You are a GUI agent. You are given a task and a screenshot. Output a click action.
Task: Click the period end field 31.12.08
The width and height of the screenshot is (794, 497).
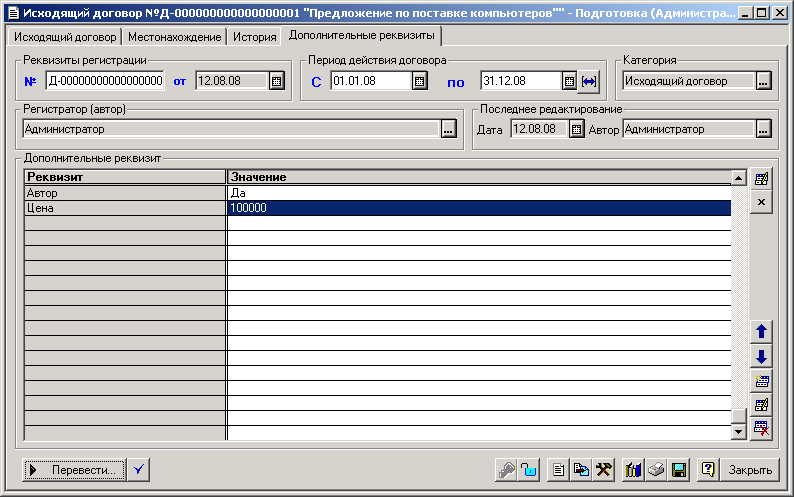tap(521, 81)
